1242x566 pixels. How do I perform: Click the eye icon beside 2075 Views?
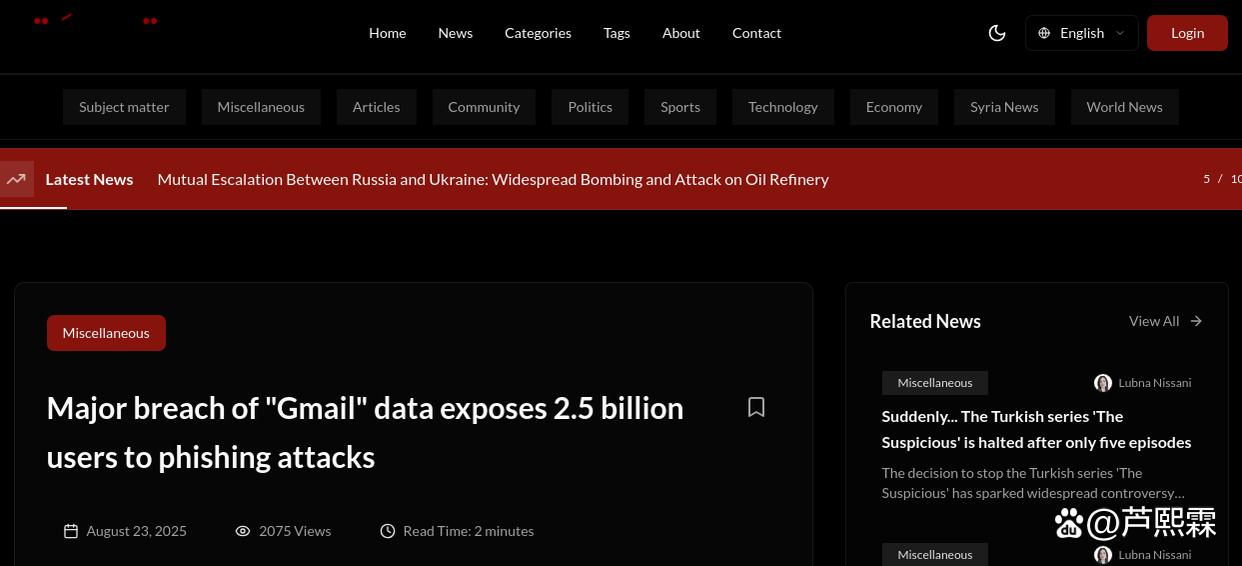[x=243, y=531]
